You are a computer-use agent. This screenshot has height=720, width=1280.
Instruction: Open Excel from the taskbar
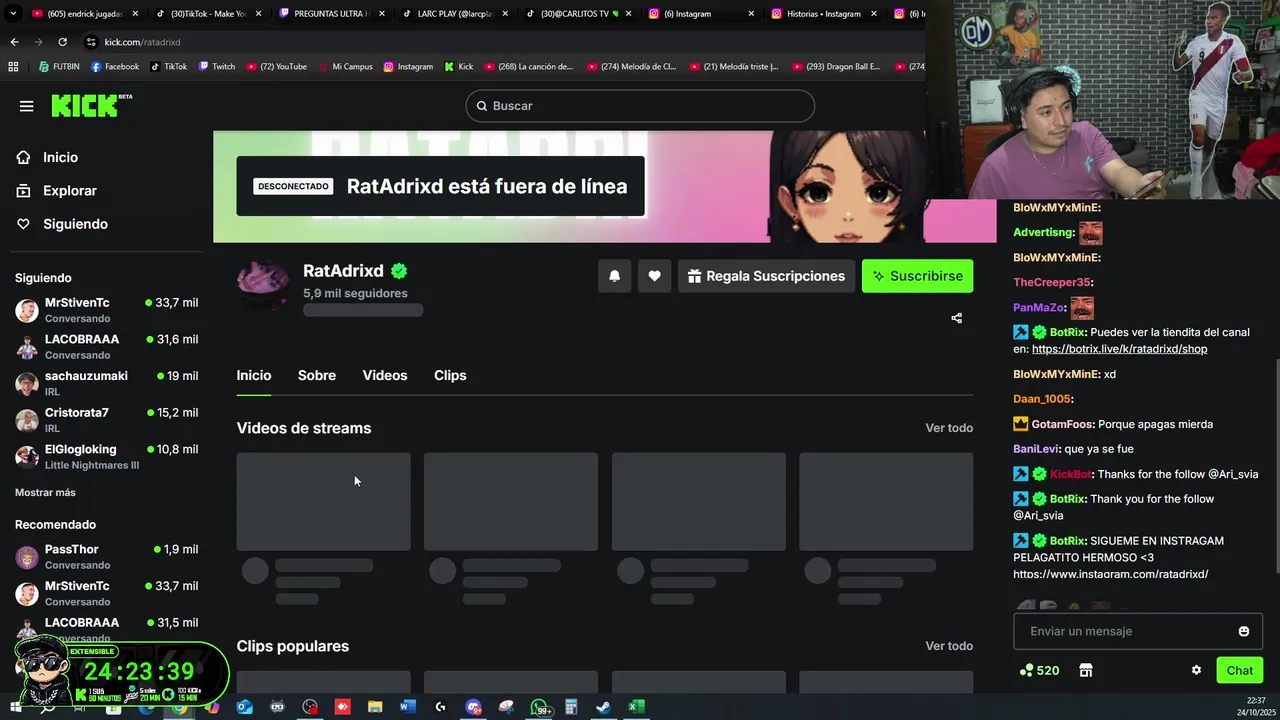(635, 707)
